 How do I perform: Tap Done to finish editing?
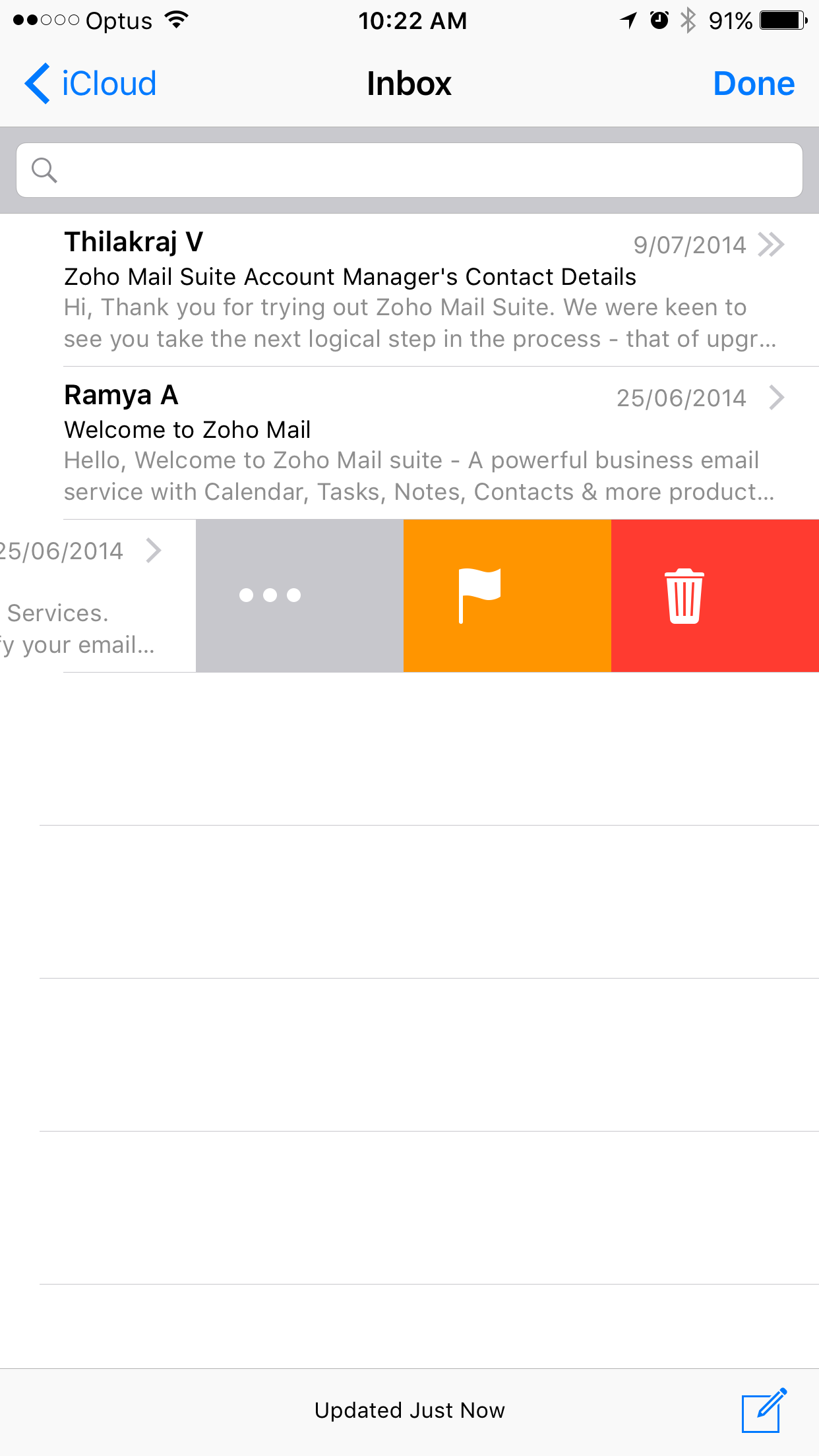(x=754, y=84)
